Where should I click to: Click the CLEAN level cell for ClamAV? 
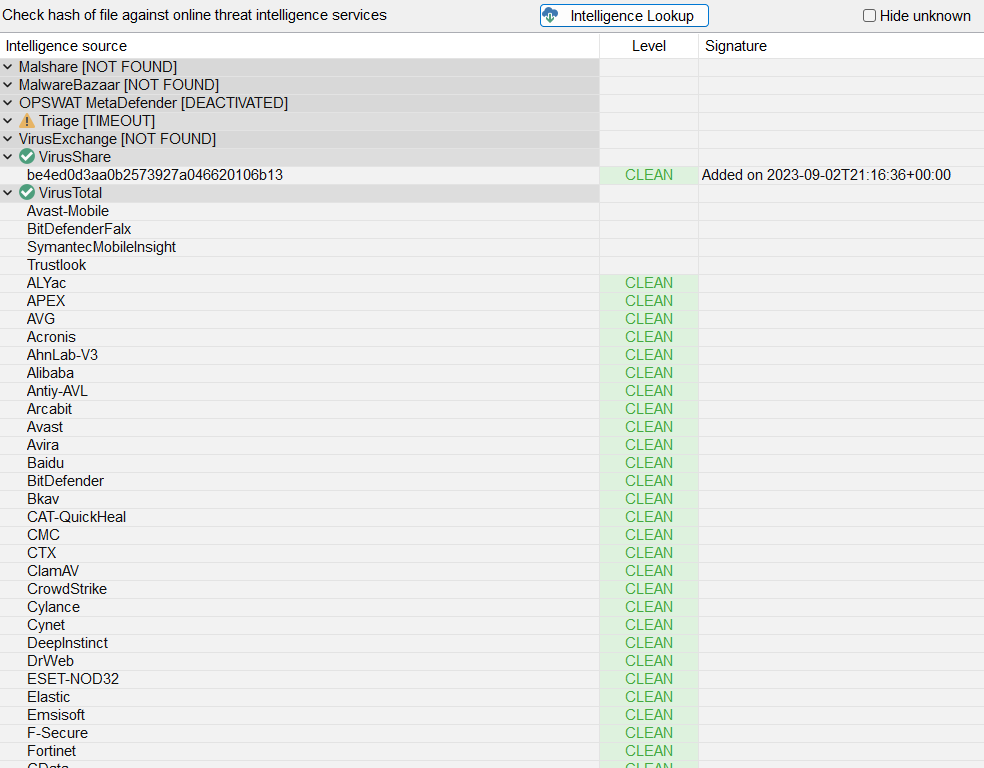(649, 571)
